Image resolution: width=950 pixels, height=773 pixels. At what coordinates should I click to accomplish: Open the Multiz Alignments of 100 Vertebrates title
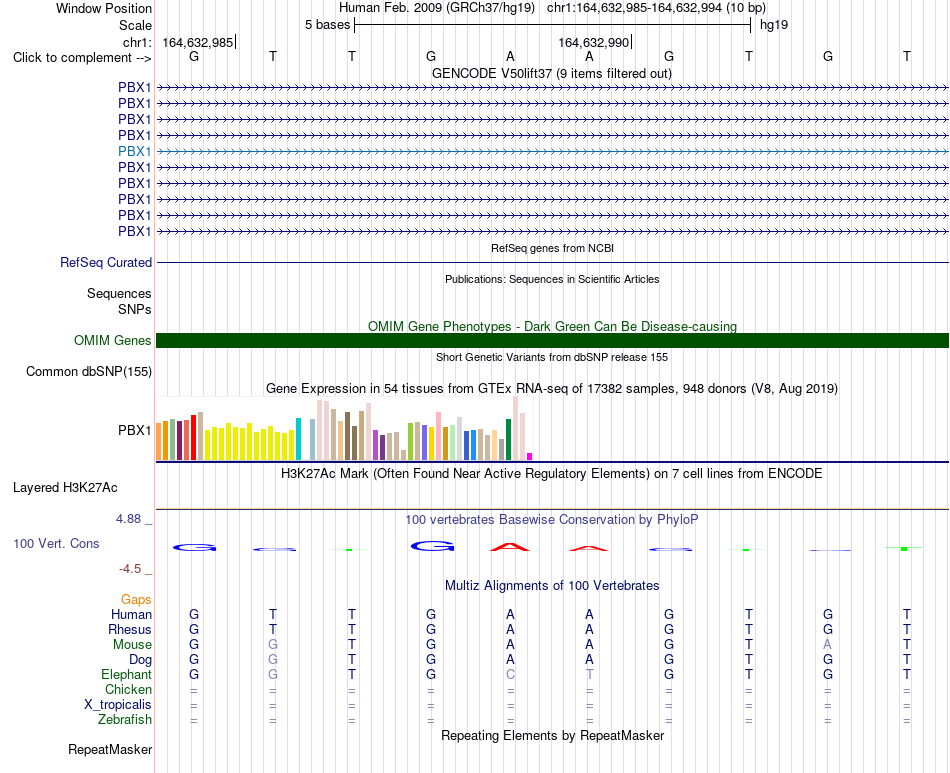point(552,585)
